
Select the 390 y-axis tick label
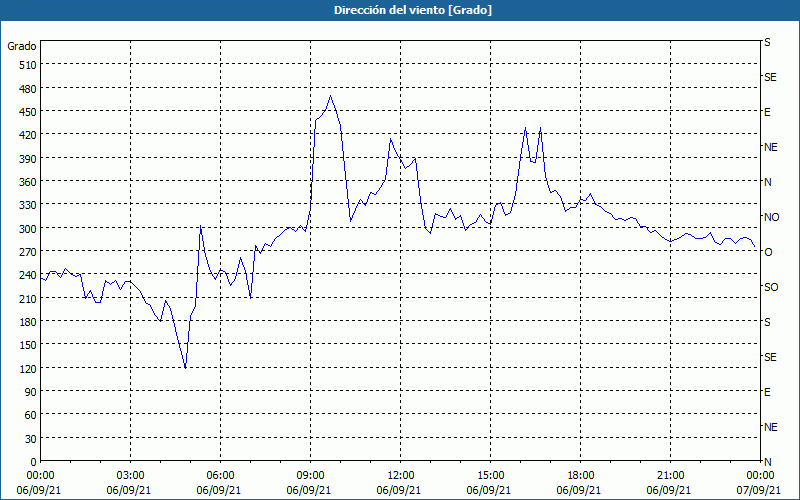click(x=28, y=159)
